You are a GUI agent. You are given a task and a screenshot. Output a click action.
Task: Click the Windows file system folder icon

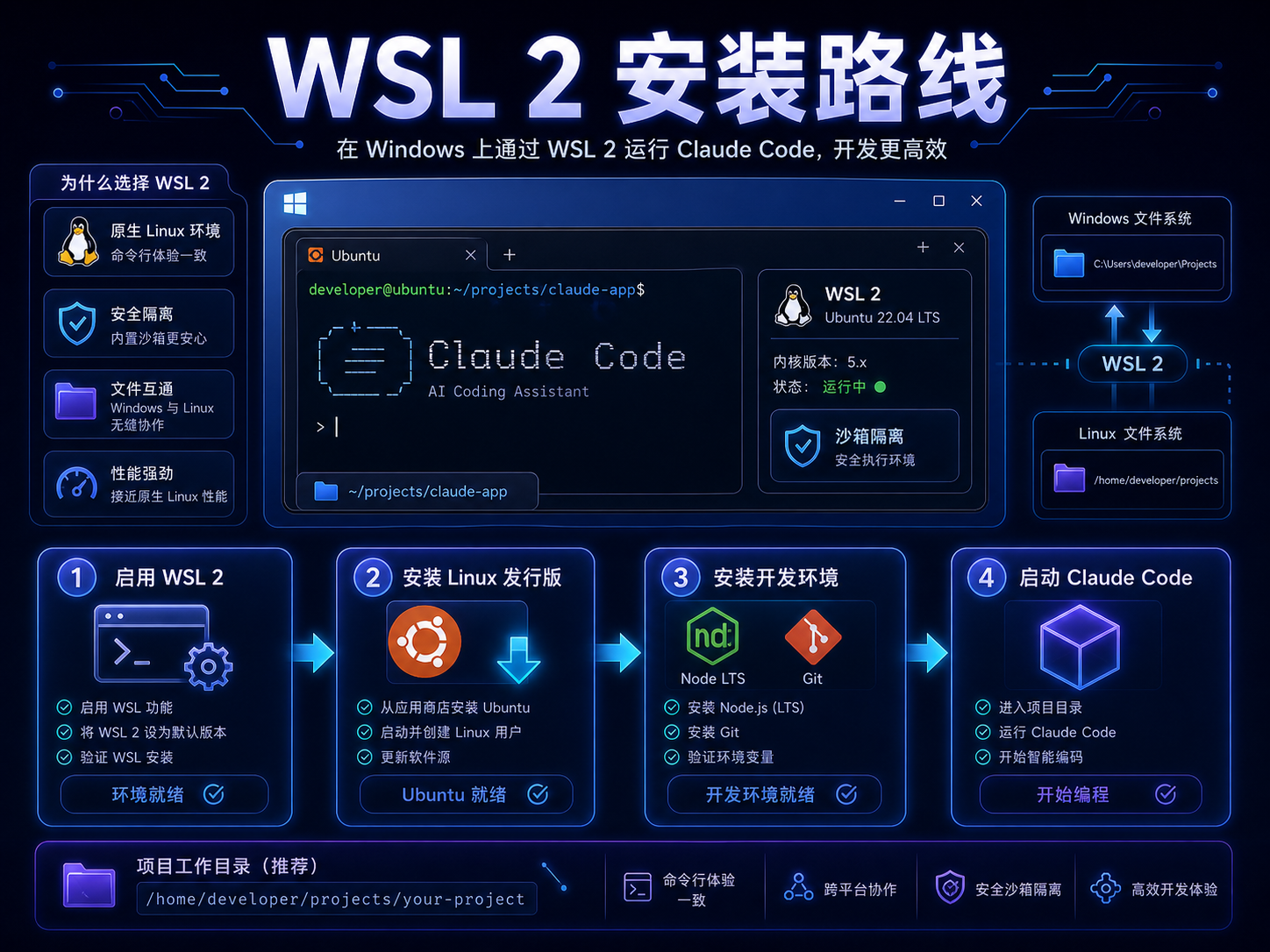click(1068, 264)
